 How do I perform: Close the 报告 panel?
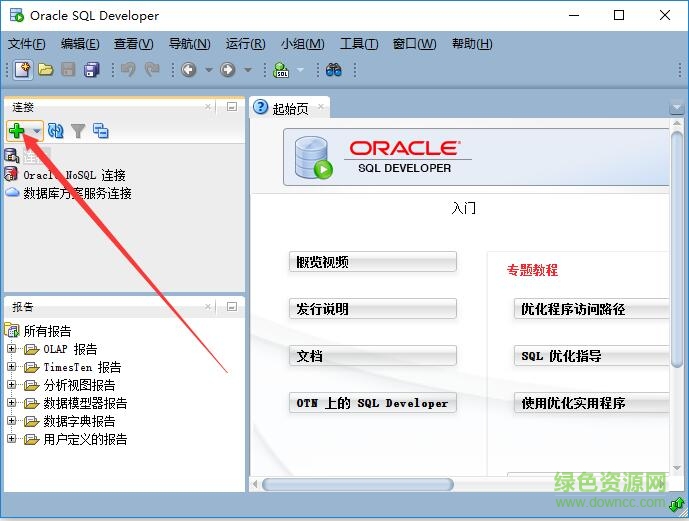coord(207,306)
